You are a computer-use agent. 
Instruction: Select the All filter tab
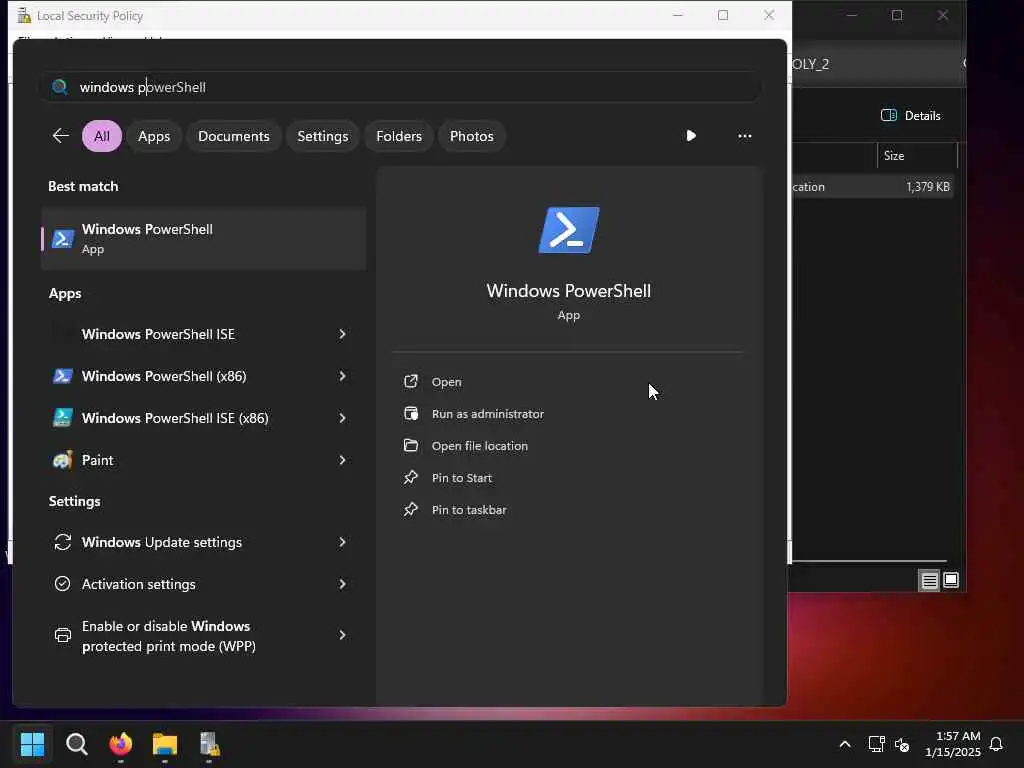102,136
